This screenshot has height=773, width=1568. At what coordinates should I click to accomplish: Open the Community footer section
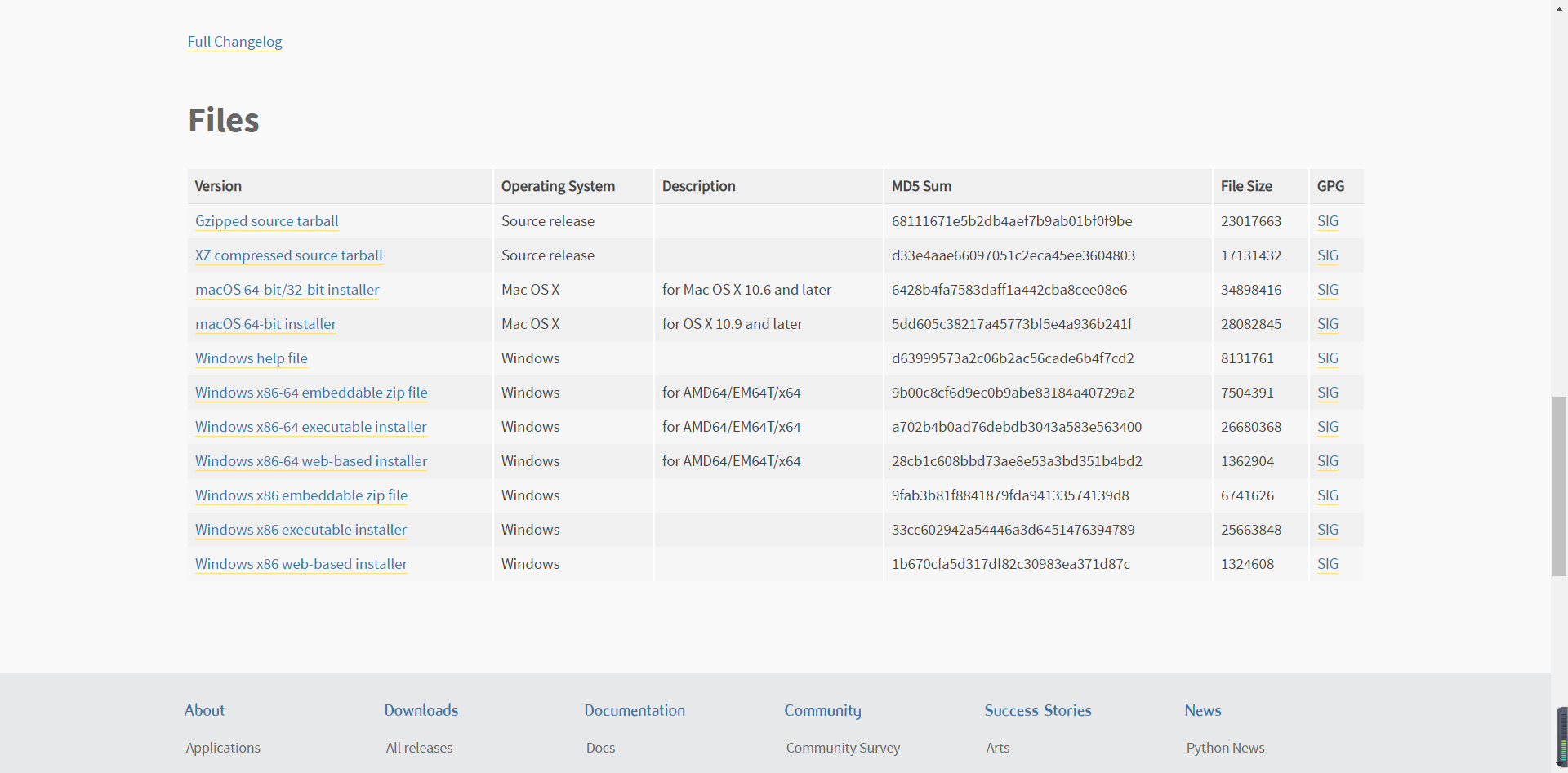coord(822,710)
